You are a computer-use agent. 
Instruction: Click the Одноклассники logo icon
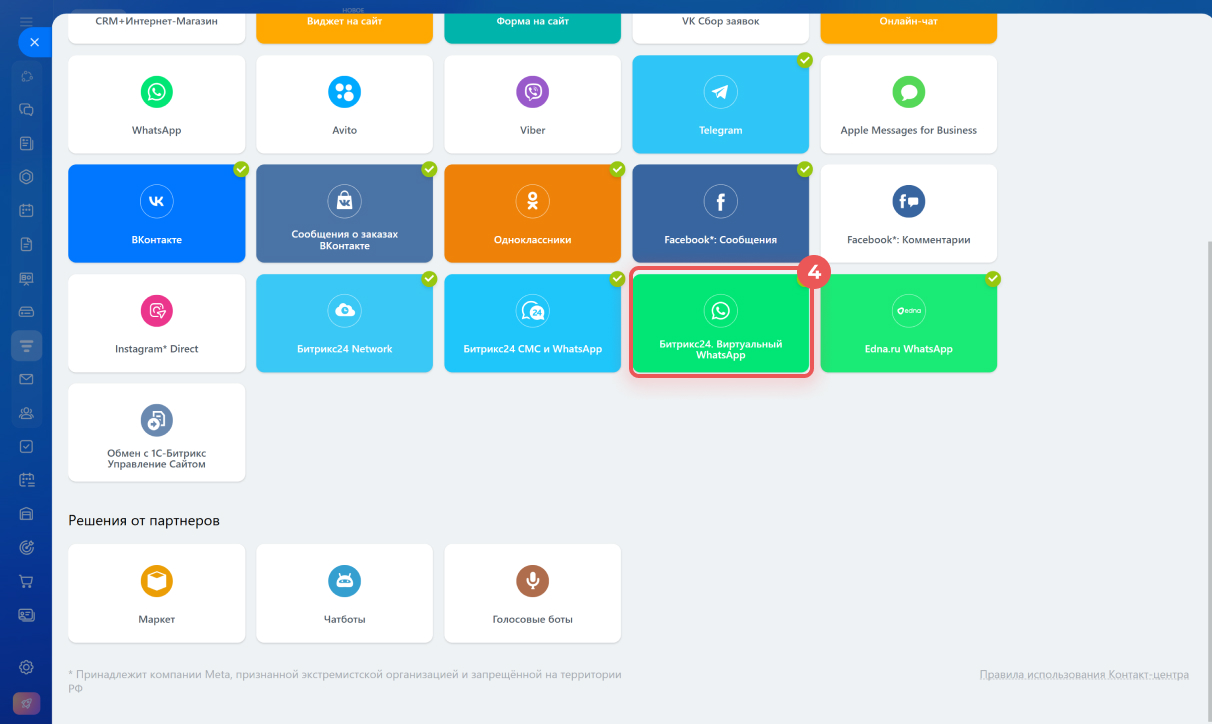tap(533, 201)
